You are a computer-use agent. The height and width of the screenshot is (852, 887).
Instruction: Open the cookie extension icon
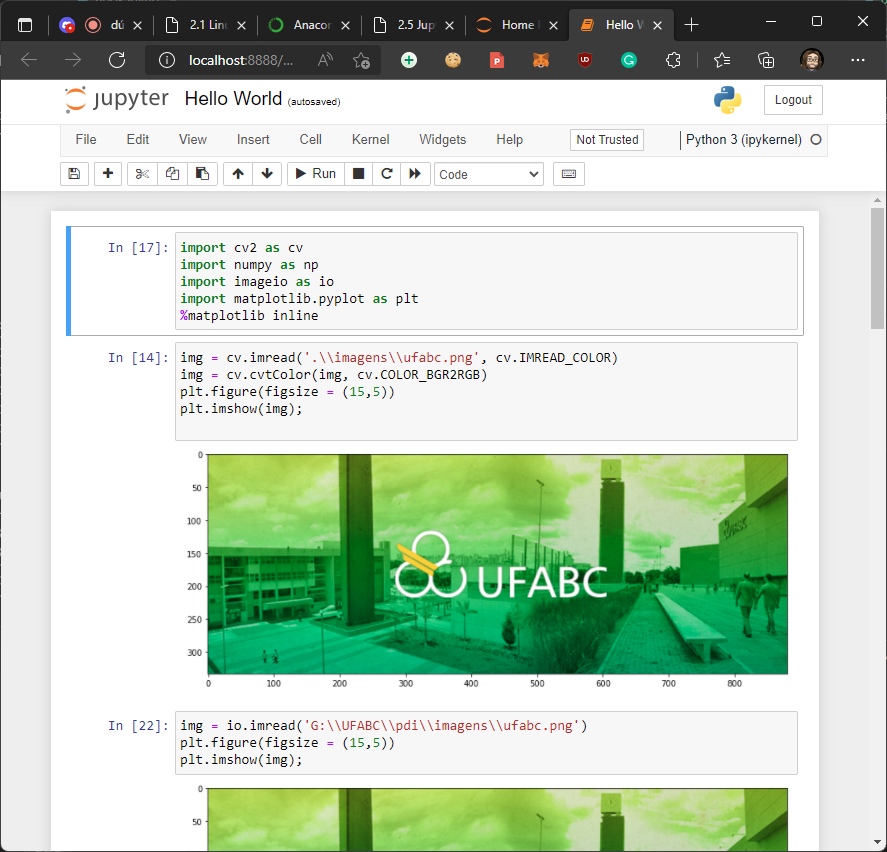(453, 60)
